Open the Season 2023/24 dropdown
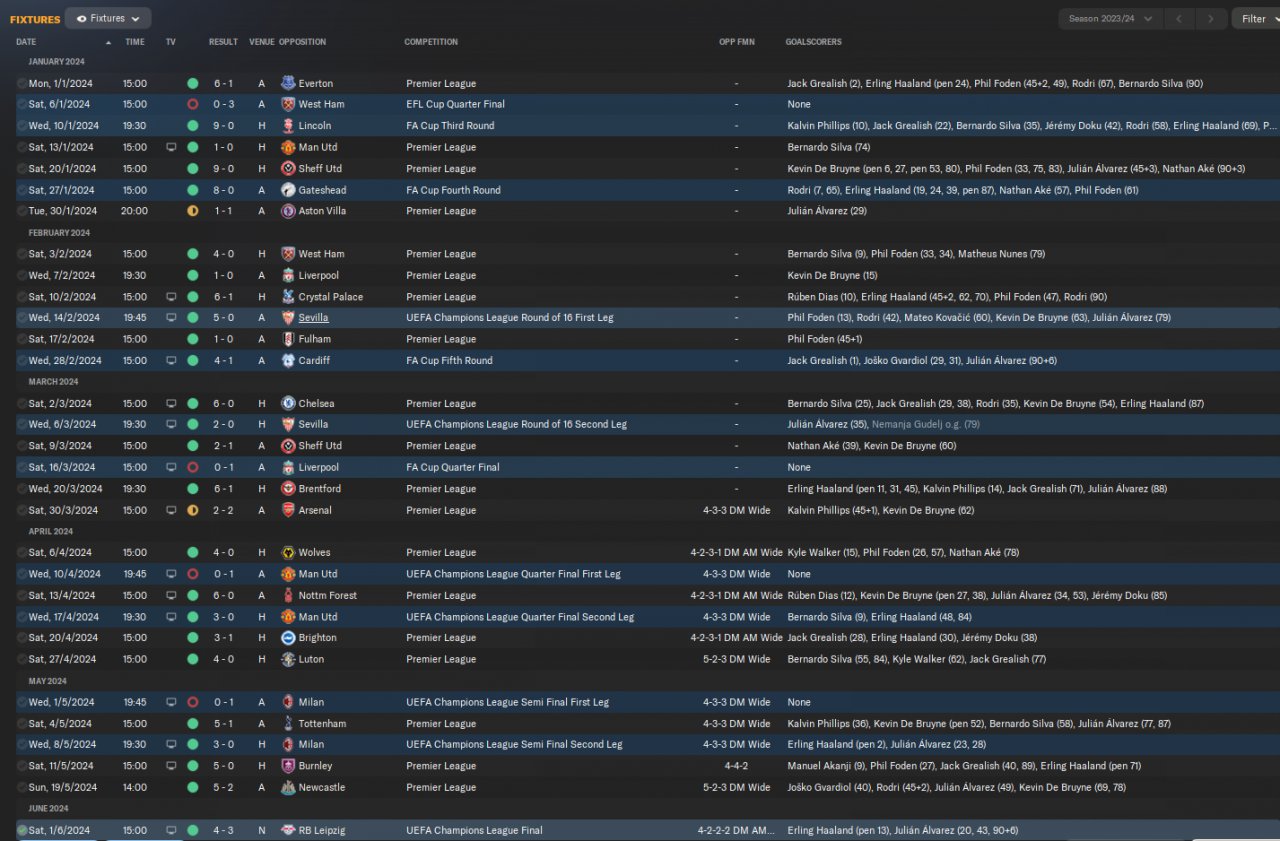The image size is (1280, 841). point(1110,19)
